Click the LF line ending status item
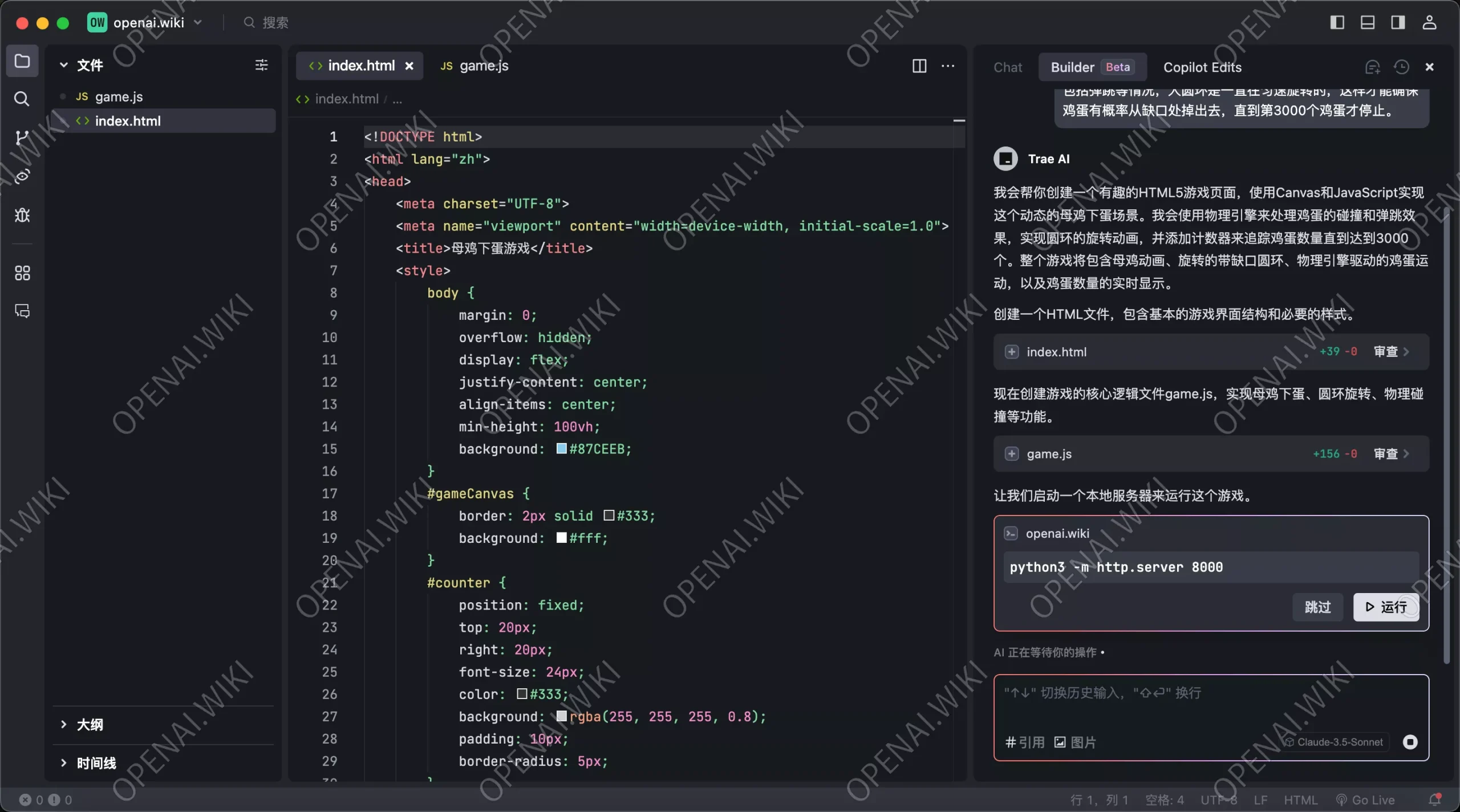Screen dimensions: 1460x812 (x=1260, y=800)
